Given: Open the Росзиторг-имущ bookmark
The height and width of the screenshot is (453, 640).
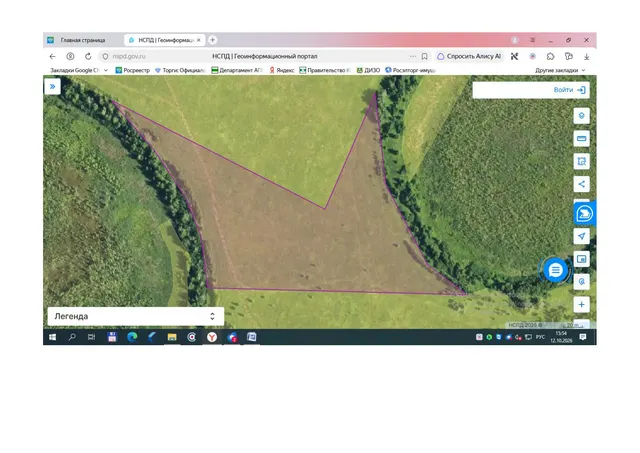Looking at the screenshot, I should pos(411,70).
